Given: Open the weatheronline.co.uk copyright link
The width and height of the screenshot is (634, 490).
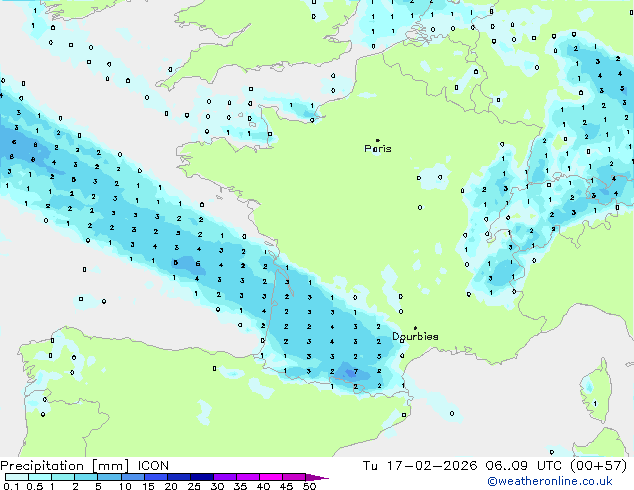Looking at the screenshot, I should pos(550,481).
